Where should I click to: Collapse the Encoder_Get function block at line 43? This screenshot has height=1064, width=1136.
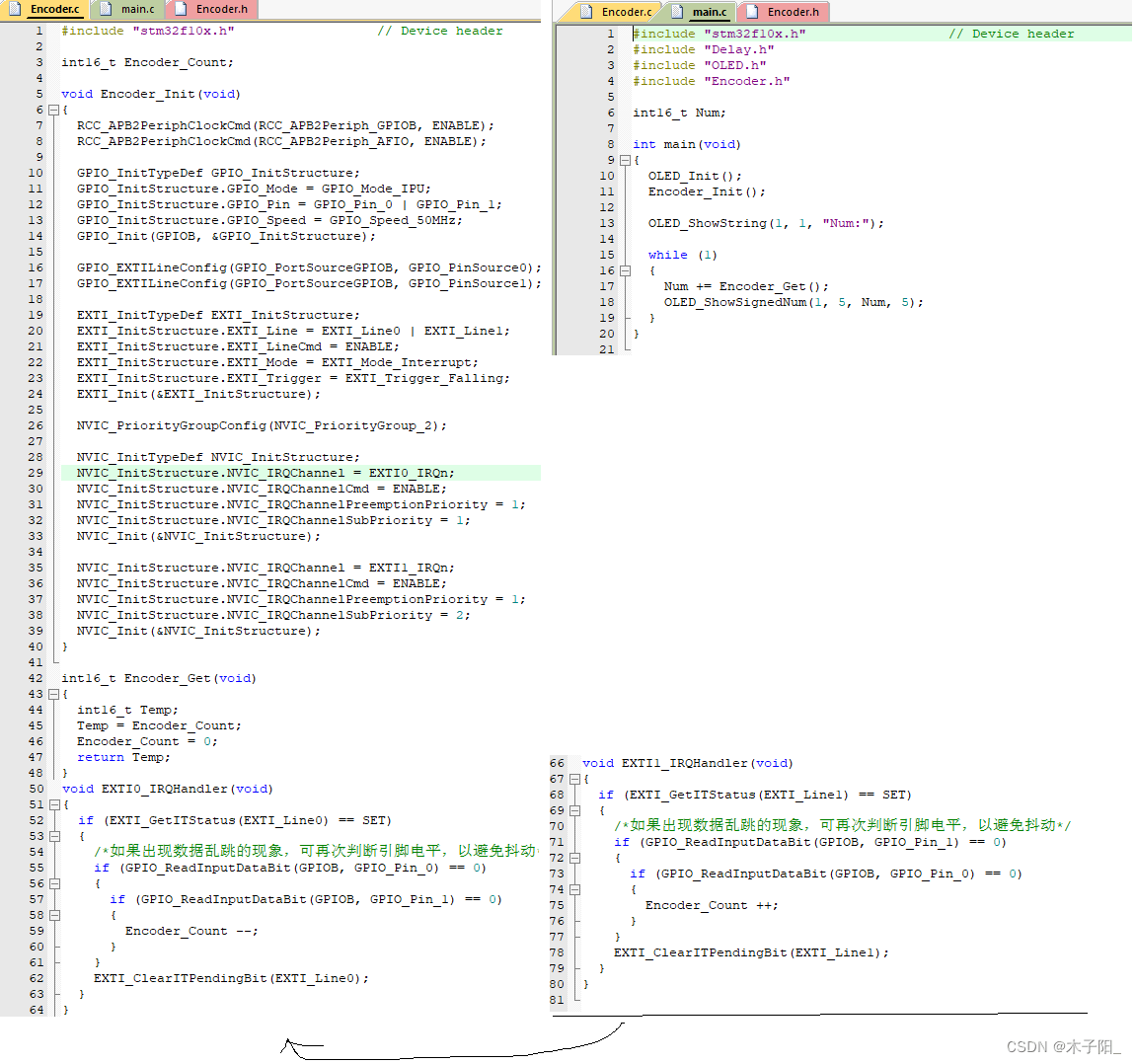click(x=54, y=695)
